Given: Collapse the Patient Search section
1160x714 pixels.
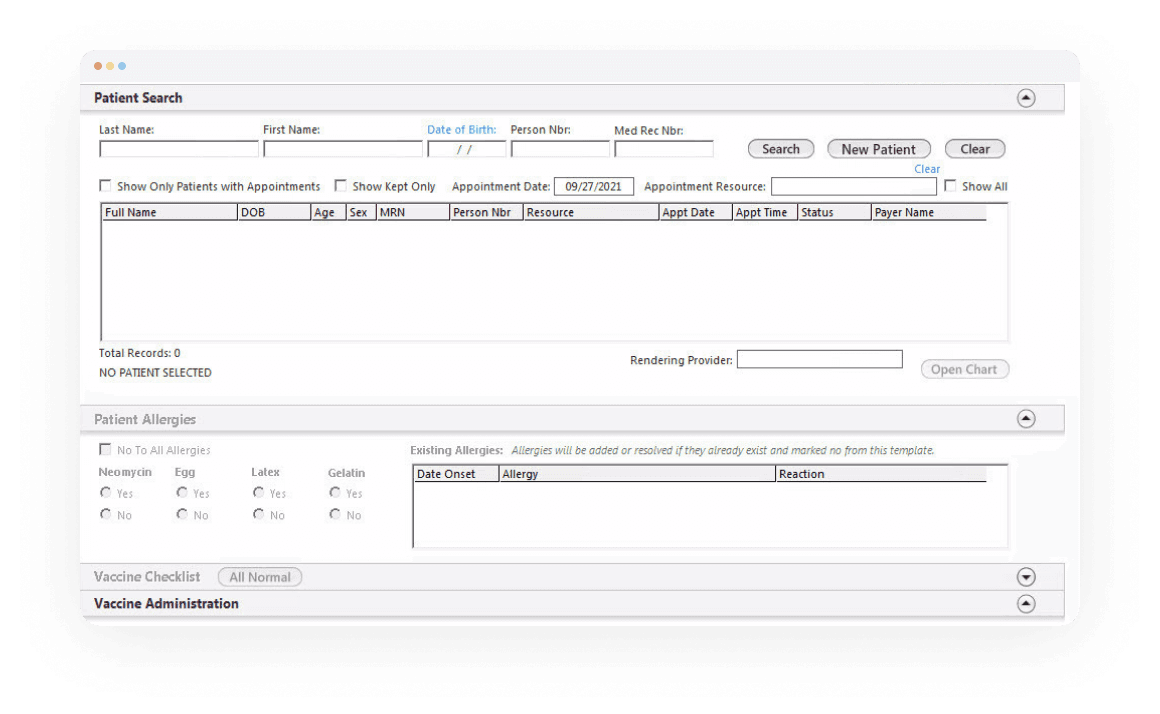Looking at the screenshot, I should [x=1025, y=97].
